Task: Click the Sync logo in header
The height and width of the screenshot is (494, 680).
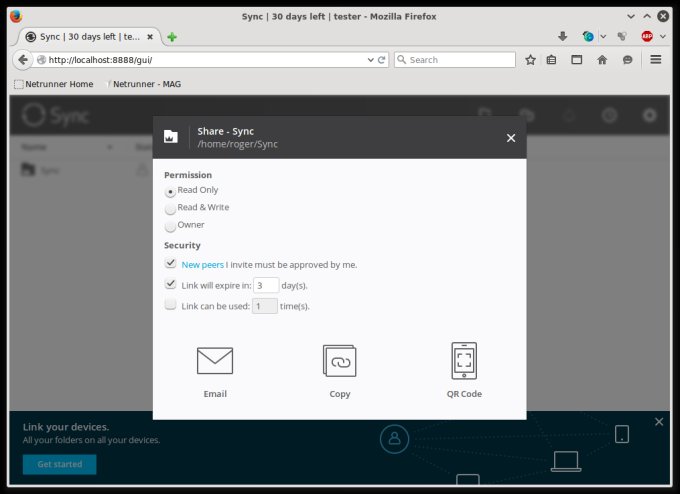Action: pyautogui.click(x=56, y=115)
